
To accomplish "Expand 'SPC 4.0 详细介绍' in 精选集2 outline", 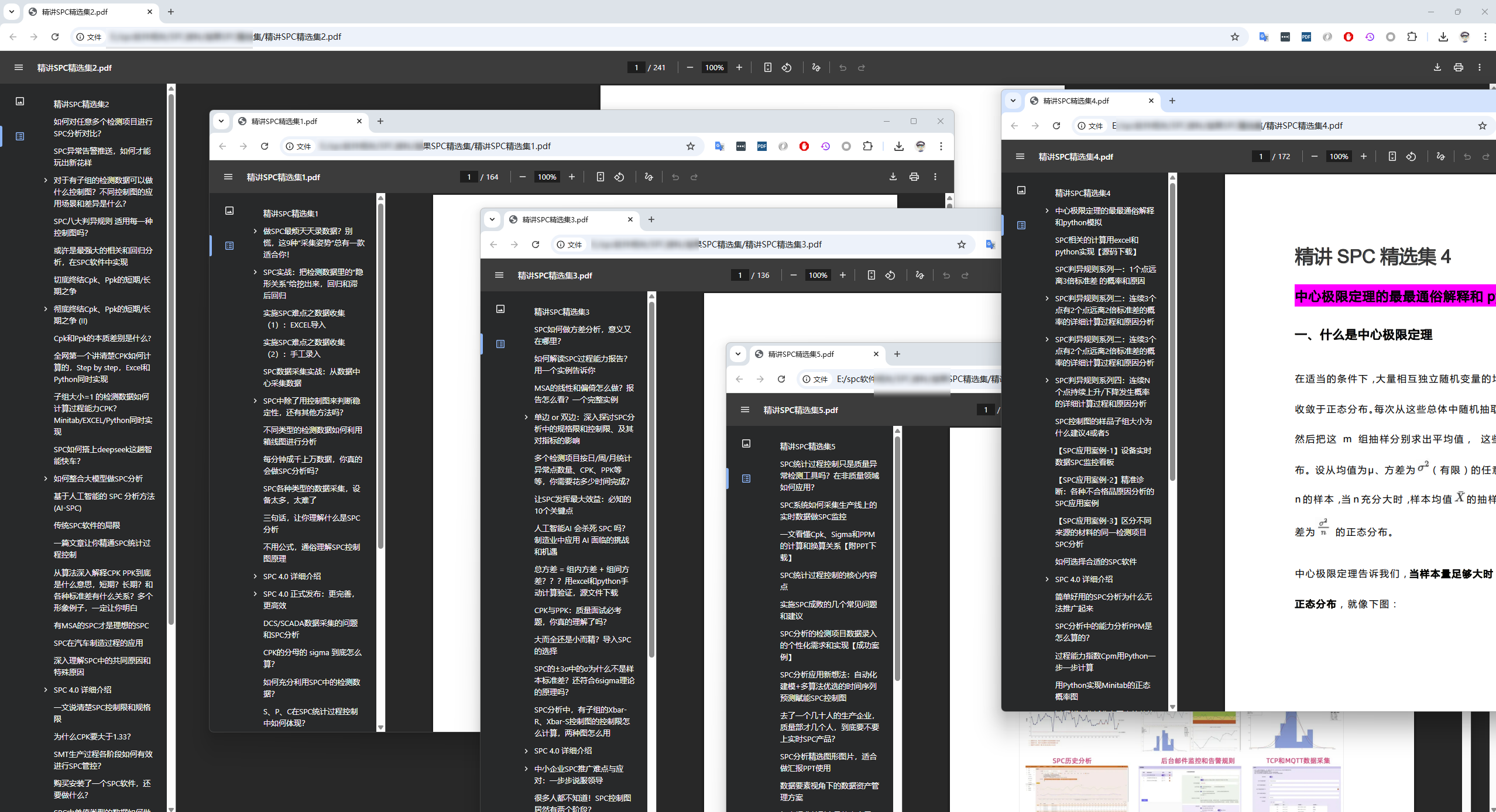I will tap(46, 690).
